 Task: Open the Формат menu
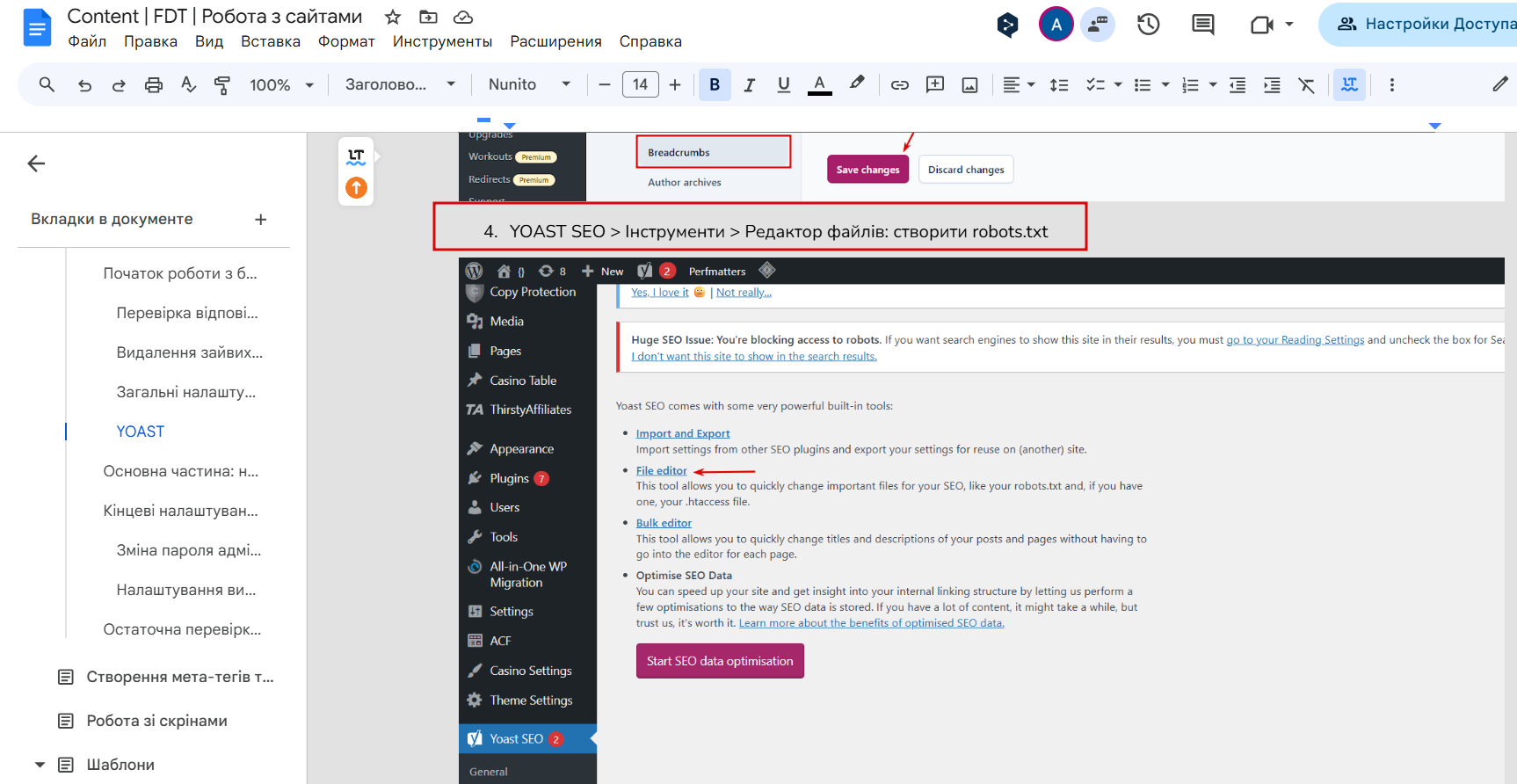click(x=346, y=41)
